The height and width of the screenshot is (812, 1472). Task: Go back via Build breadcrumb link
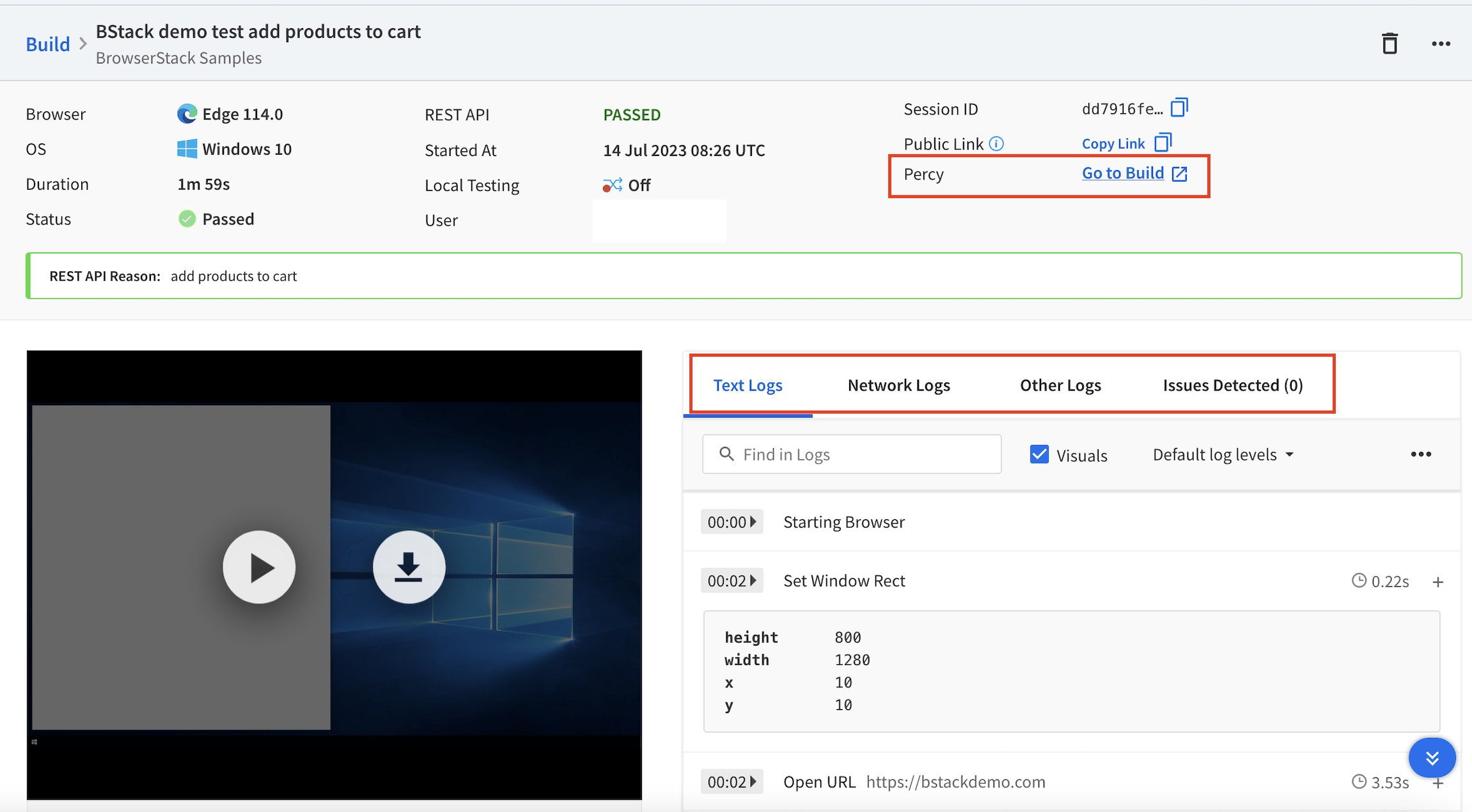point(48,44)
